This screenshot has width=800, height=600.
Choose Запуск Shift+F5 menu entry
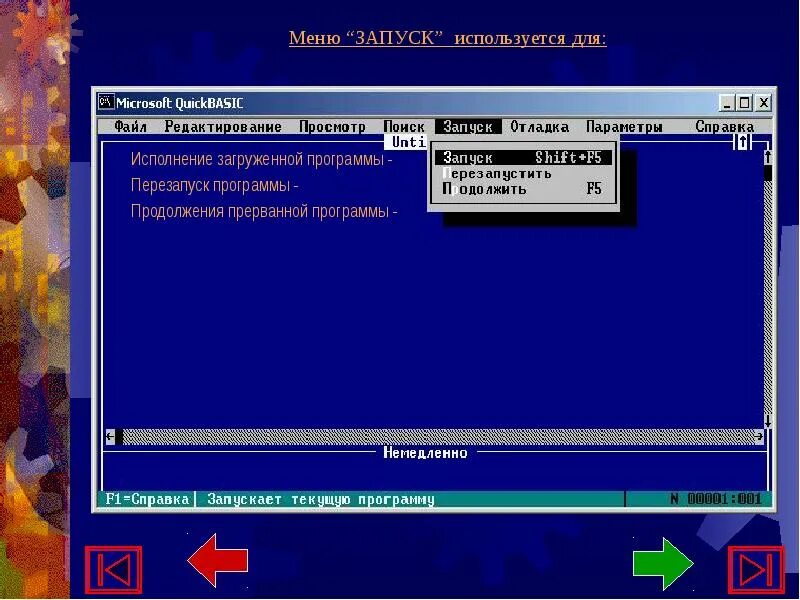click(x=523, y=158)
